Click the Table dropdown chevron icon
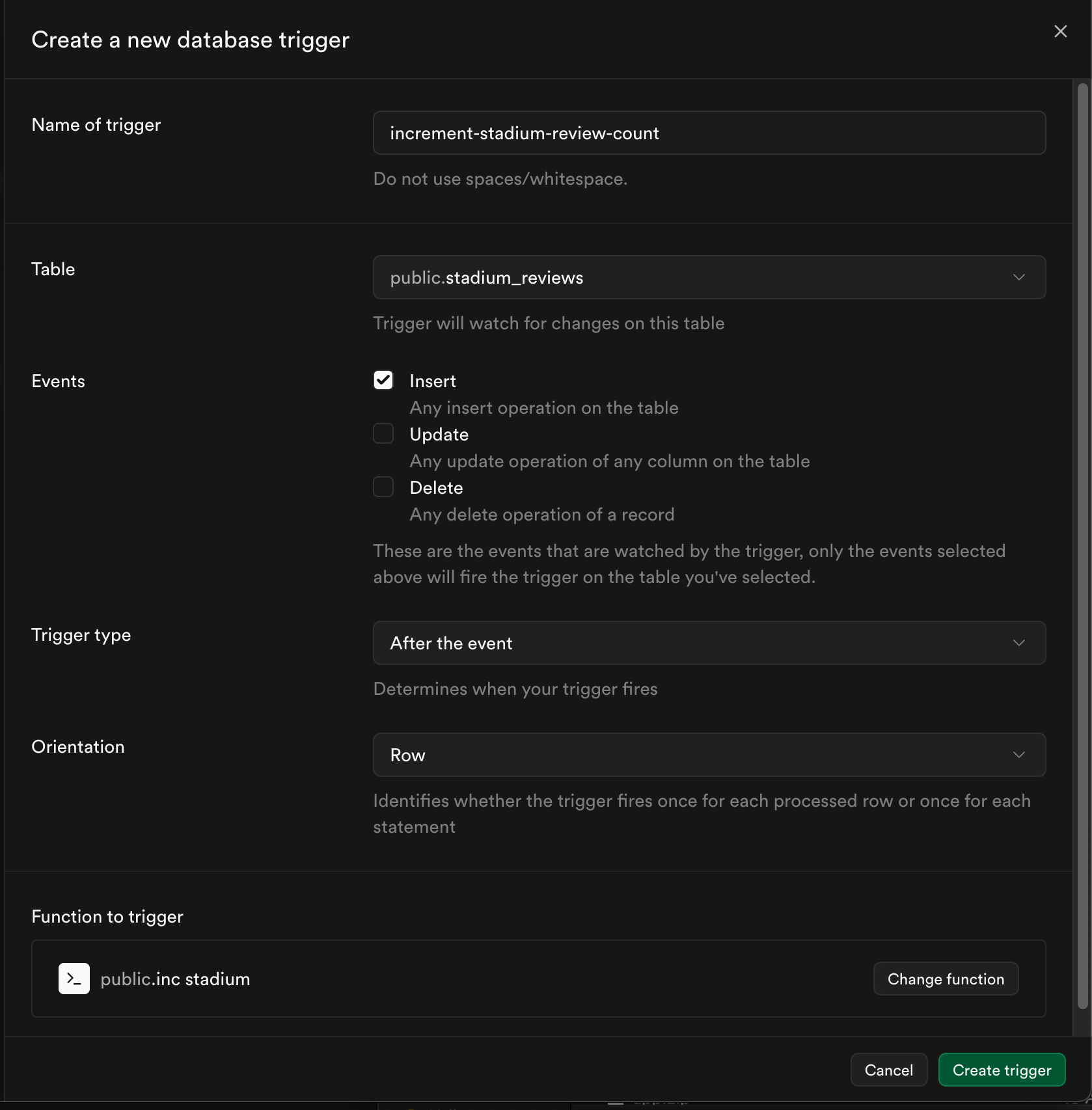Viewport: 1092px width, 1110px height. click(1018, 277)
